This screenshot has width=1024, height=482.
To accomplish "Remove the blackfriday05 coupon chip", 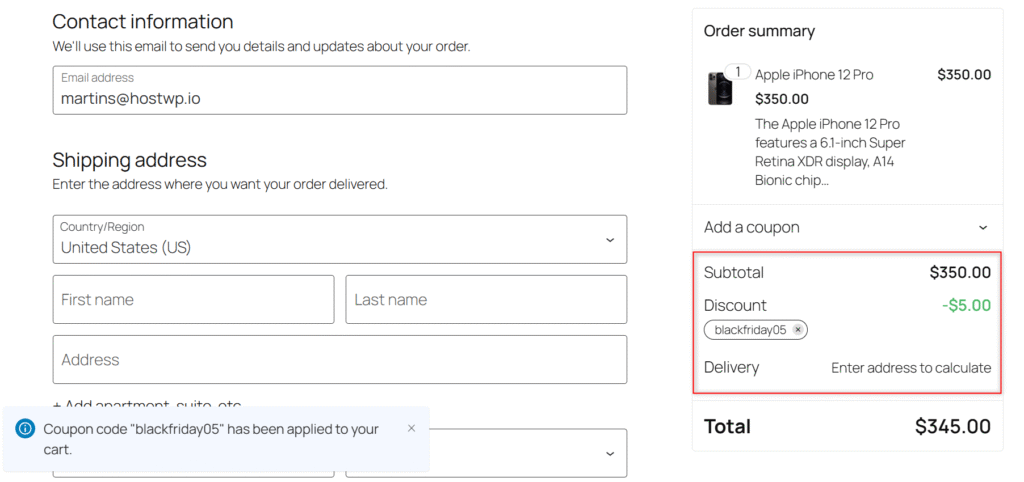I will (798, 329).
